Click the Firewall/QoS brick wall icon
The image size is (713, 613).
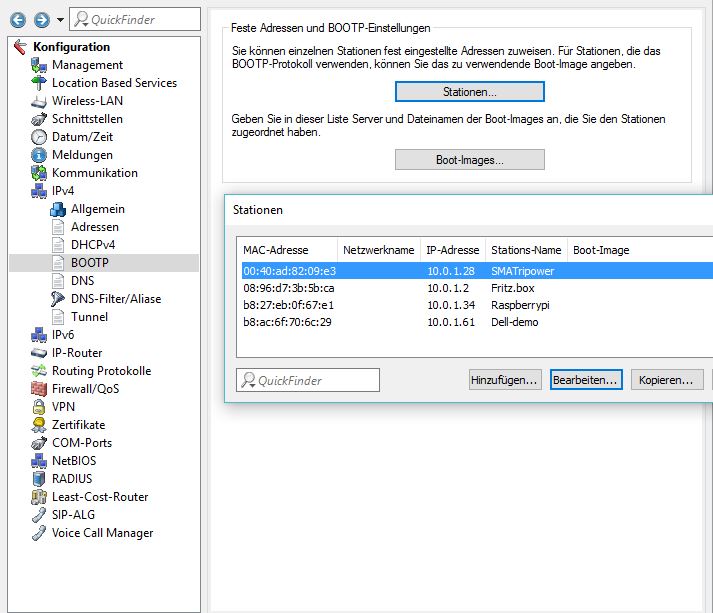39,389
